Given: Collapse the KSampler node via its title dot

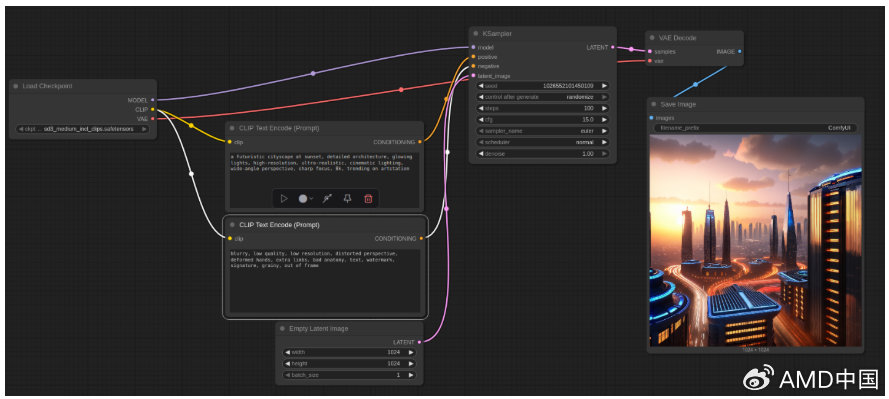Looking at the screenshot, I should pos(477,34).
